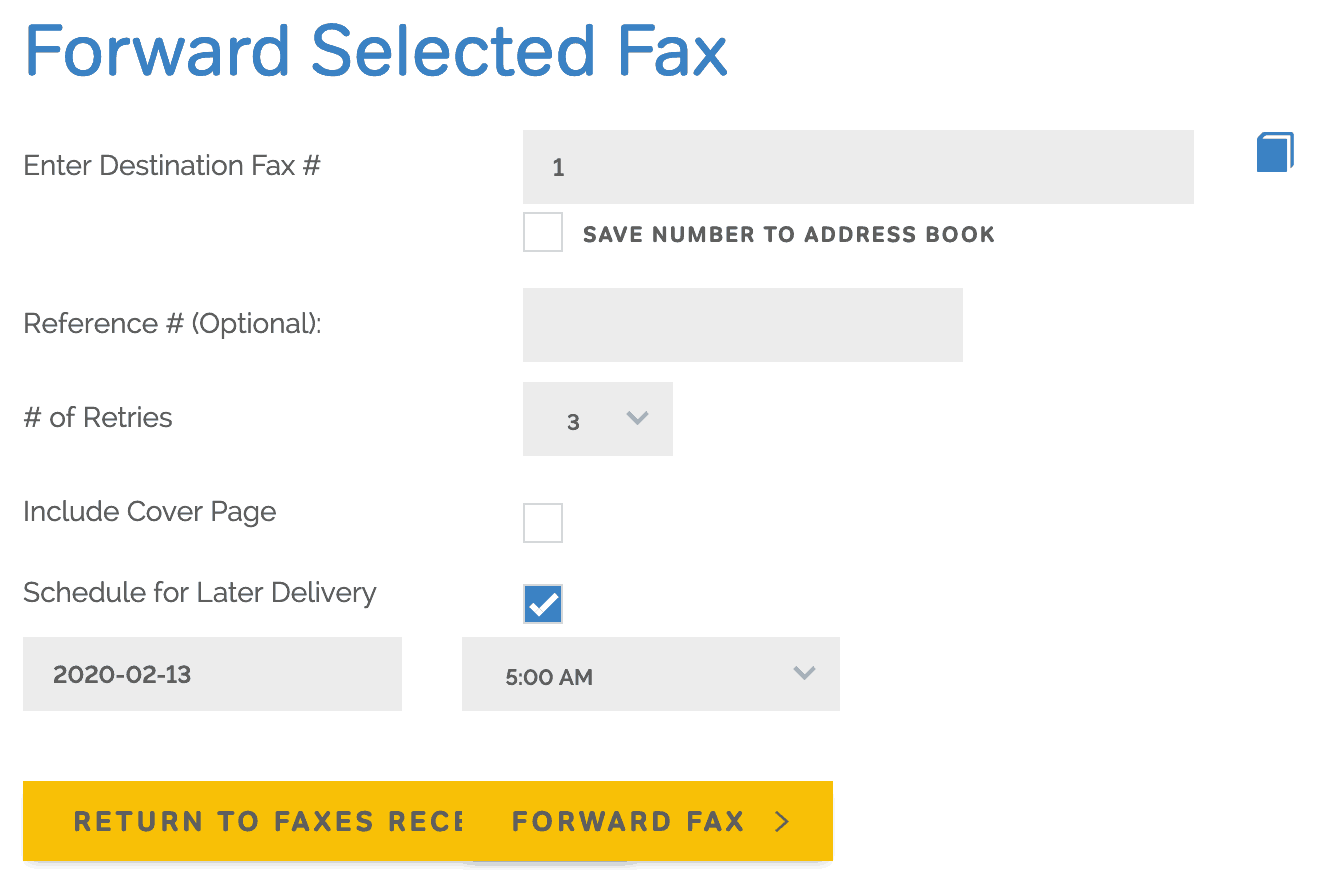
Task: Select the destination fax number field containing 1
Action: [x=857, y=166]
